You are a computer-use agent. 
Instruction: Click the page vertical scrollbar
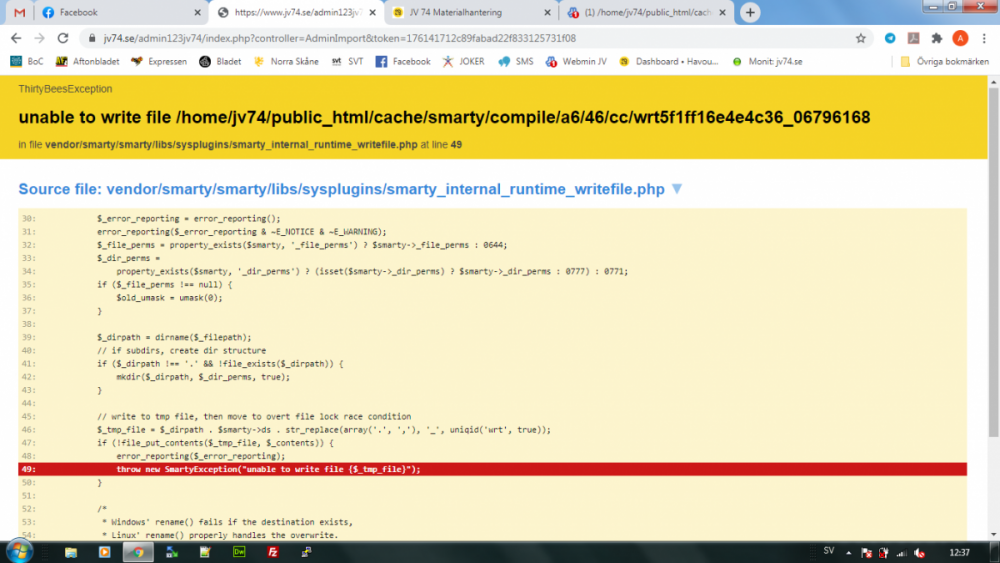(x=992, y=300)
